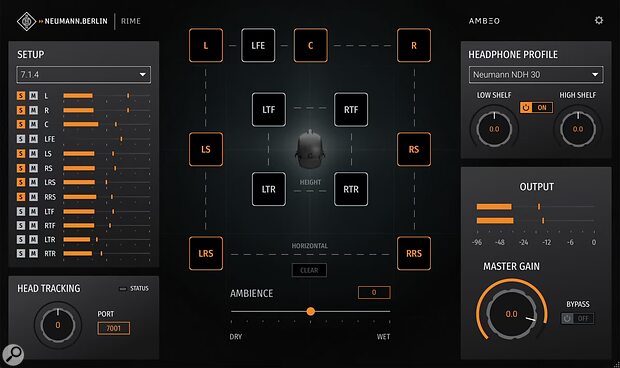Viewport: 620px width, 368px height.
Task: Select the LRS rear speaker
Action: click(206, 253)
